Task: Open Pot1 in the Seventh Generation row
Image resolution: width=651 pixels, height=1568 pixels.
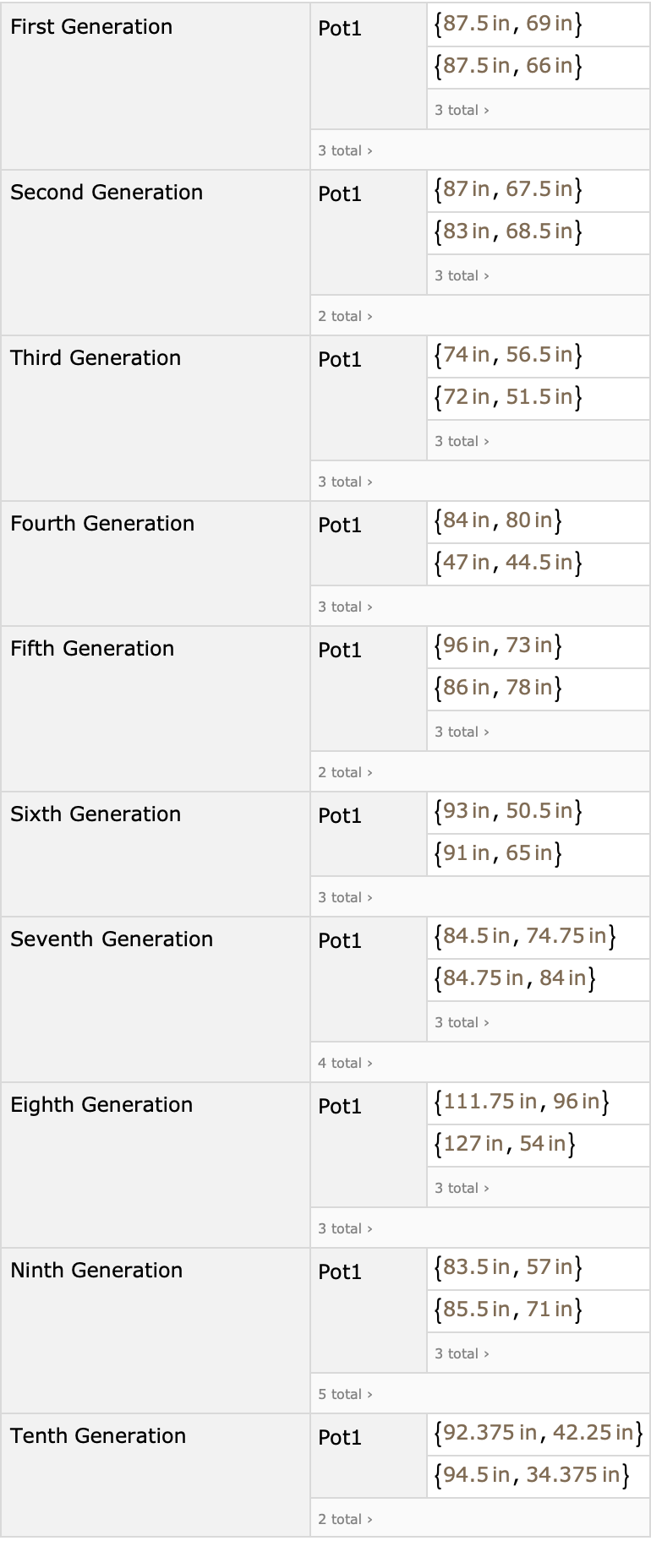Action: pos(340,941)
